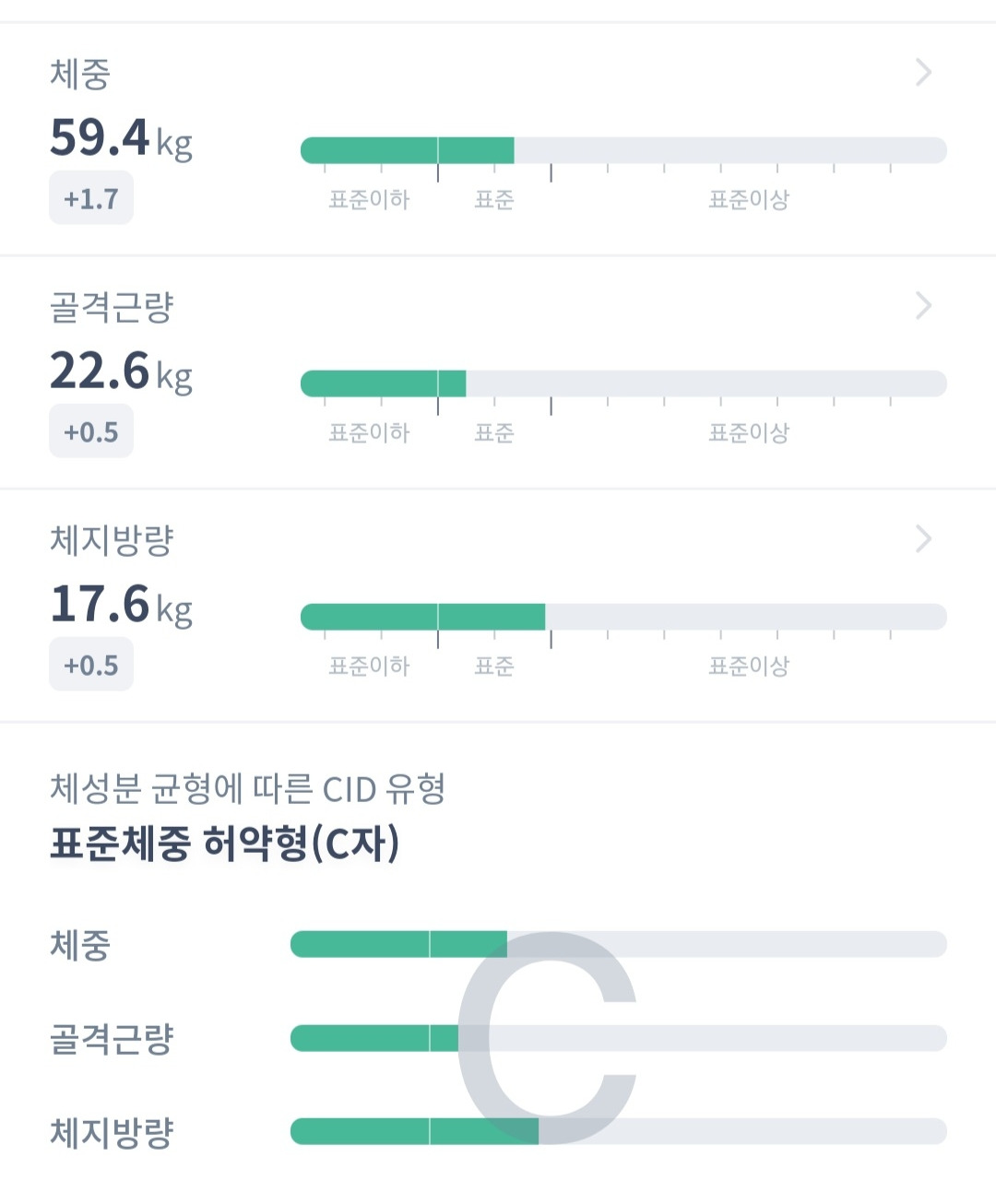Open weight details via the 체중 chevron
996x1204 pixels.
click(x=923, y=72)
